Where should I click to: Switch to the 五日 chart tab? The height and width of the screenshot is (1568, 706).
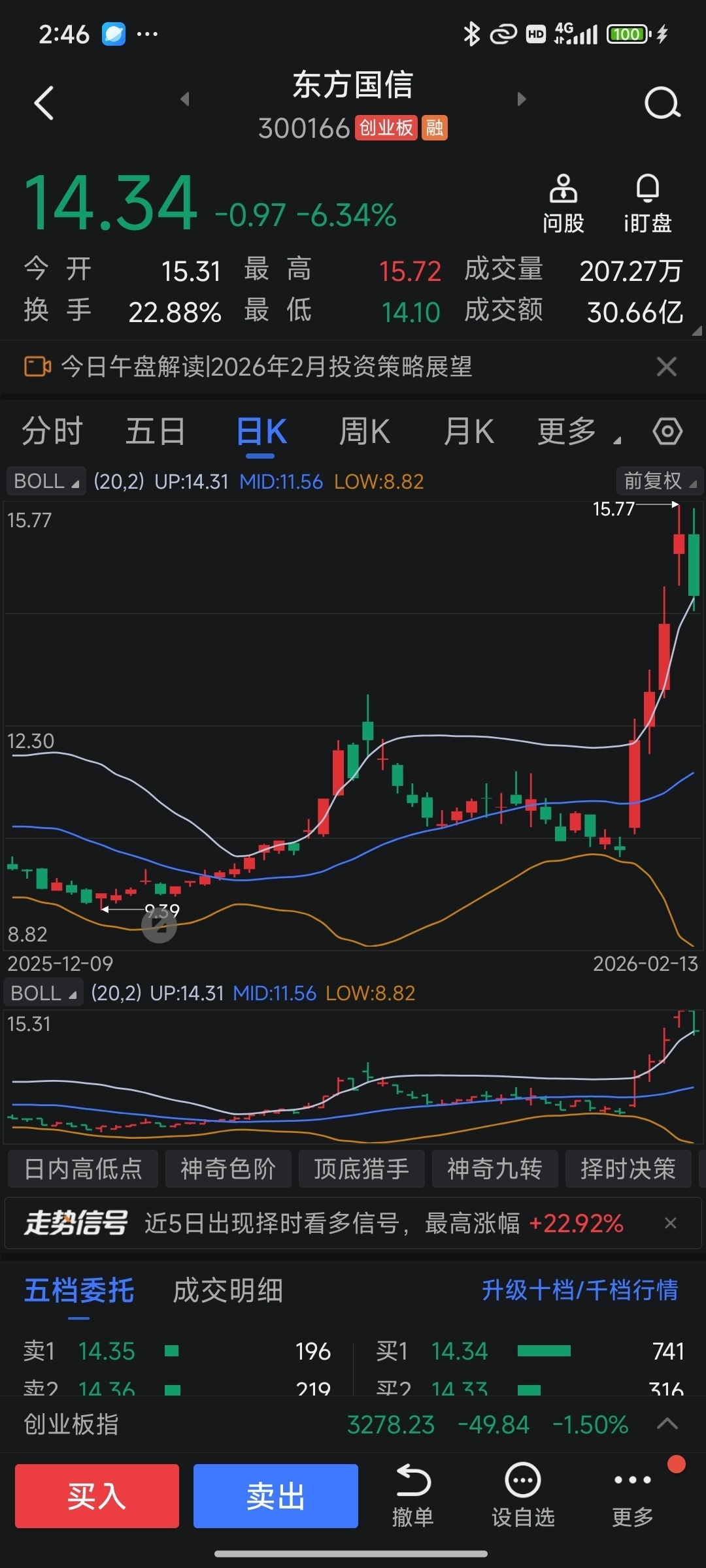coord(156,431)
